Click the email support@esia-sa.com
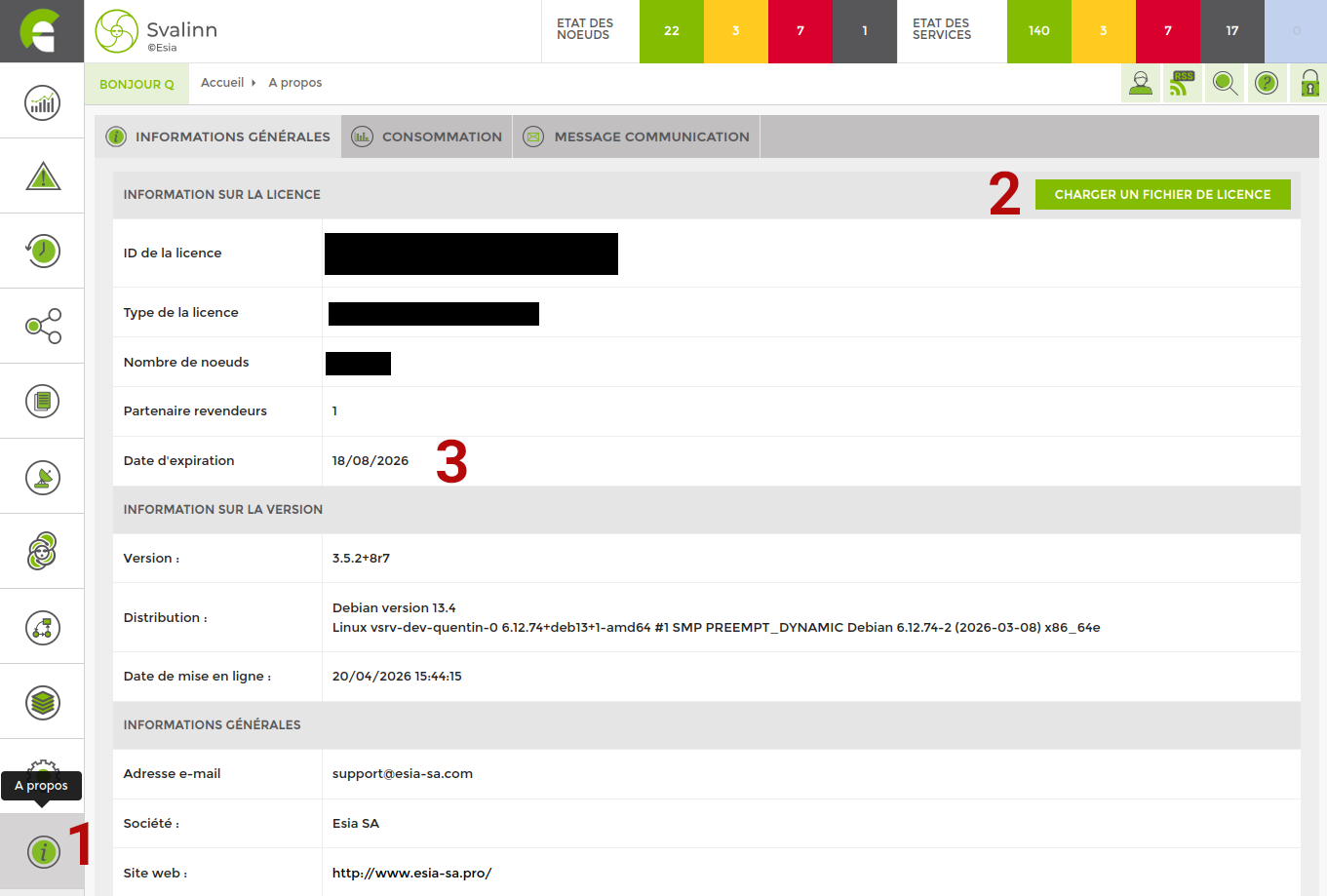The height and width of the screenshot is (896, 1327). [x=403, y=773]
